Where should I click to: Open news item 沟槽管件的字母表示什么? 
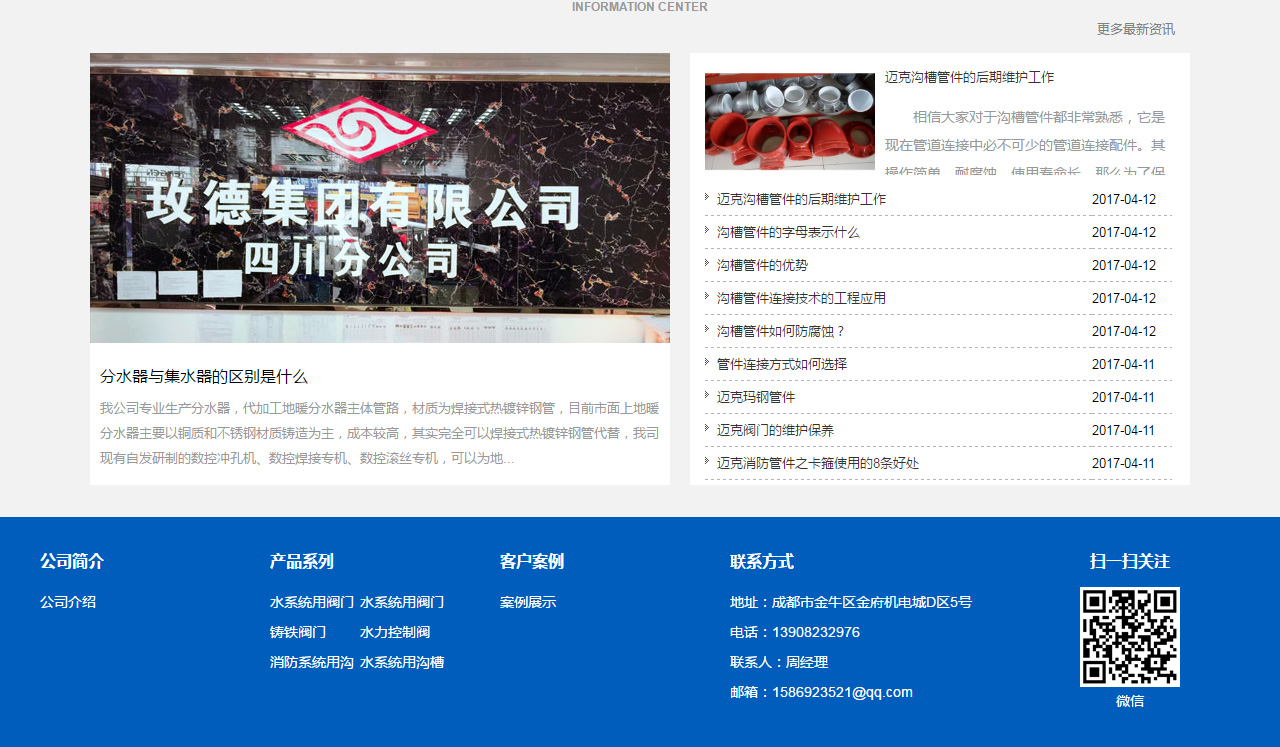point(788,232)
